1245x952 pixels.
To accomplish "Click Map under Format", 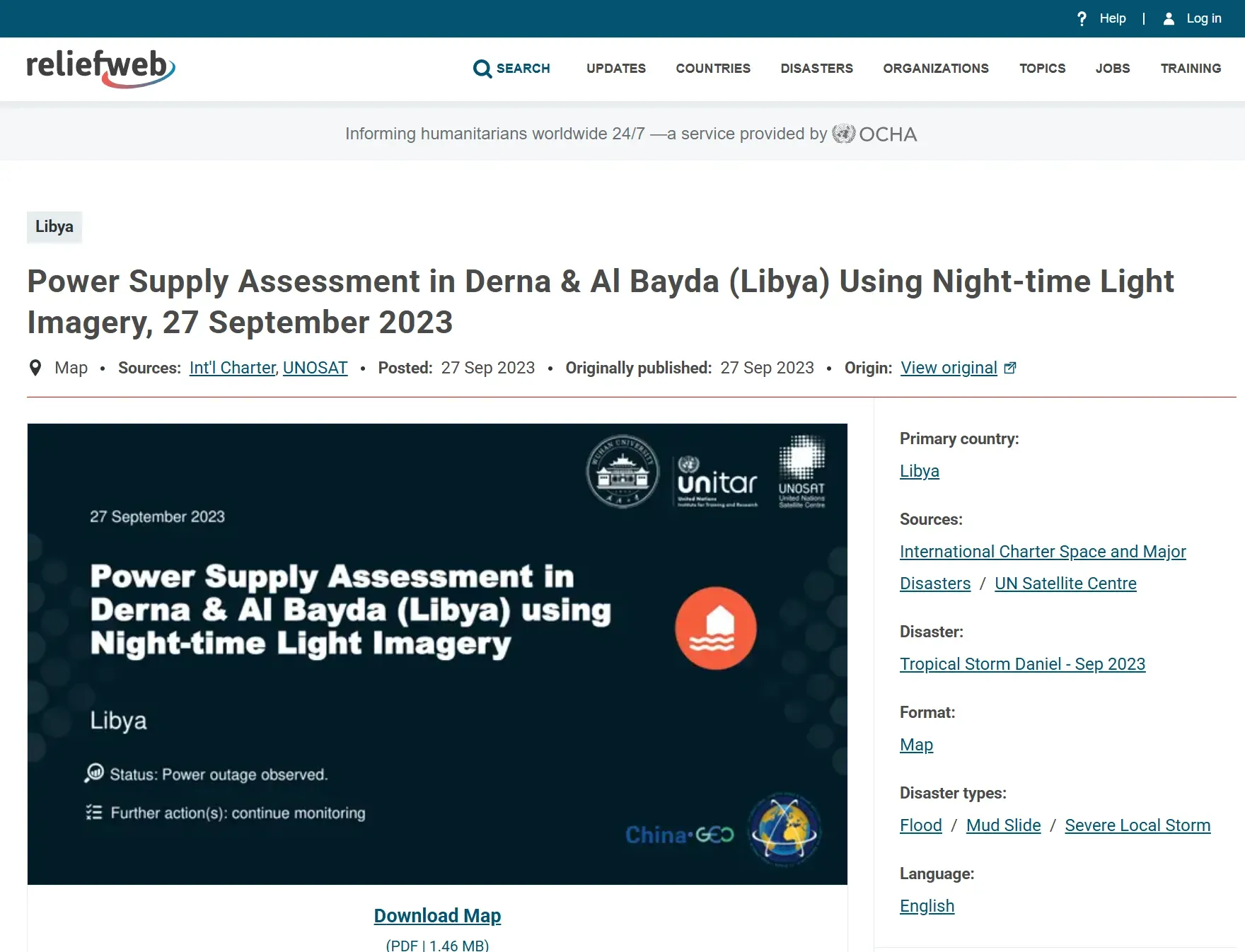I will [916, 745].
